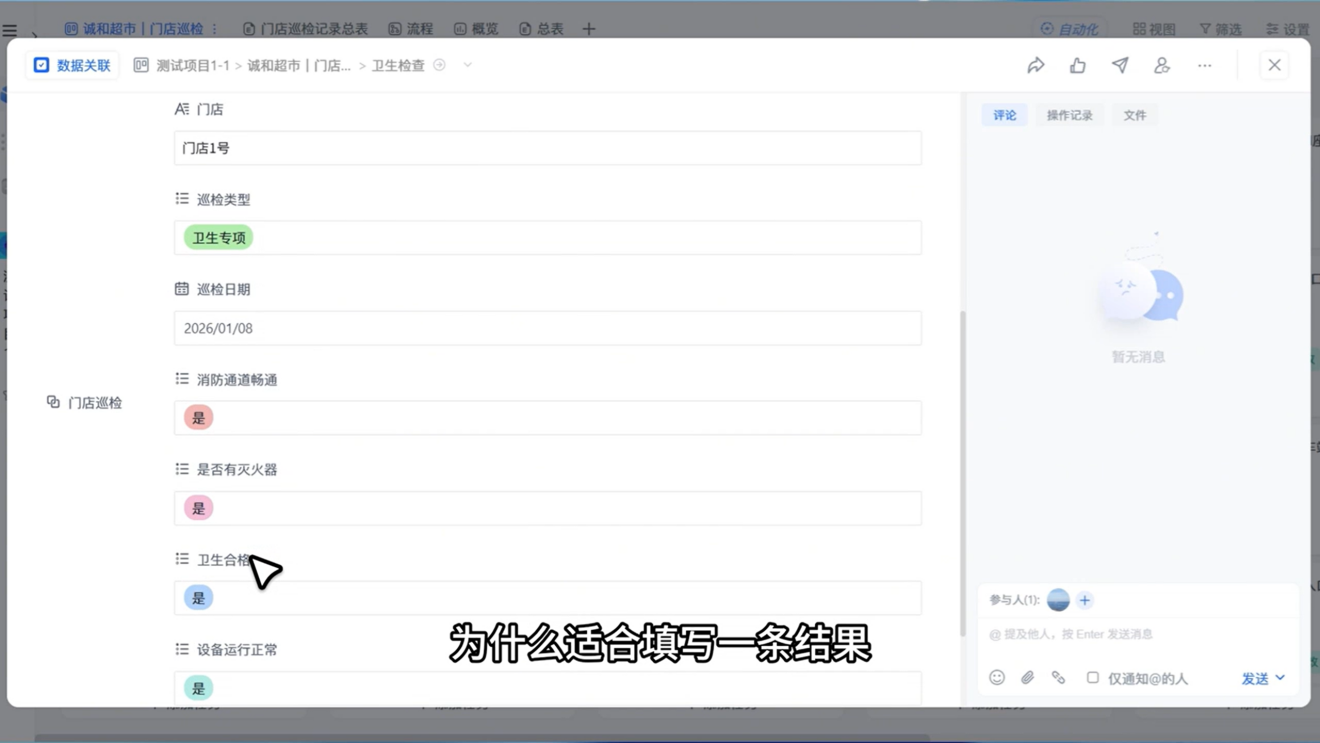Click 诚和超市 | 门店... breadcrumb link
Screen dimensions: 1320x743
(299, 65)
